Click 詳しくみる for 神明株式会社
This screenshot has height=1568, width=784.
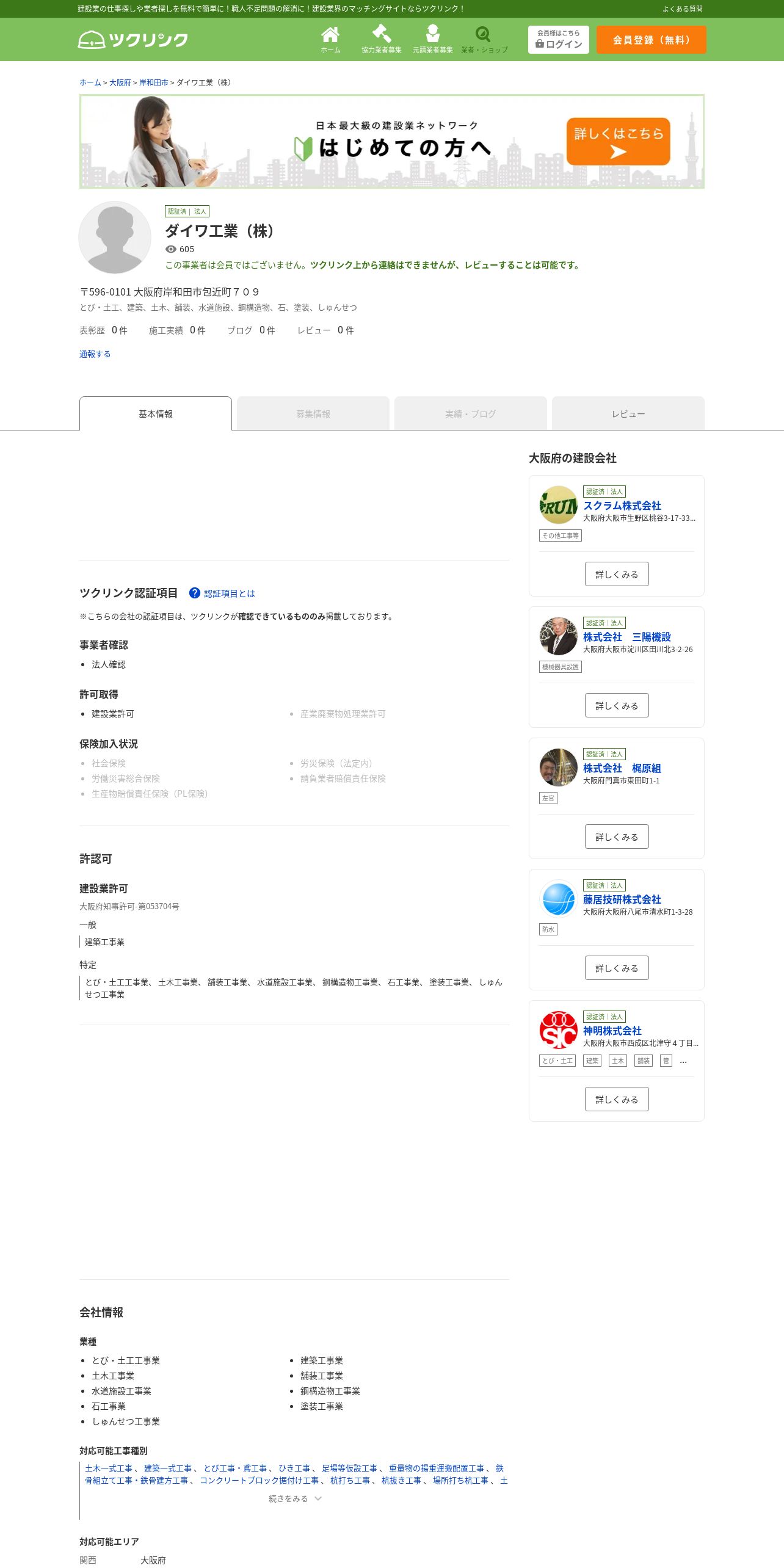[617, 1099]
